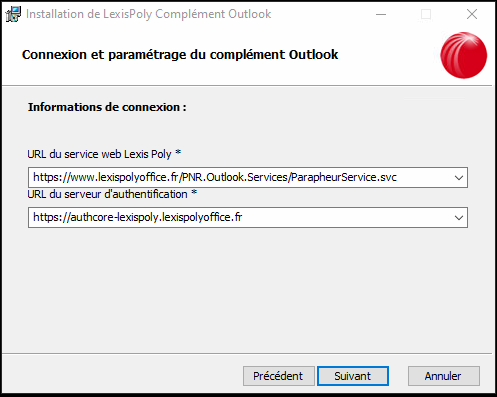The width and height of the screenshot is (497, 397).
Task: Click the empty gray area below the URL fields
Action: tap(248, 290)
